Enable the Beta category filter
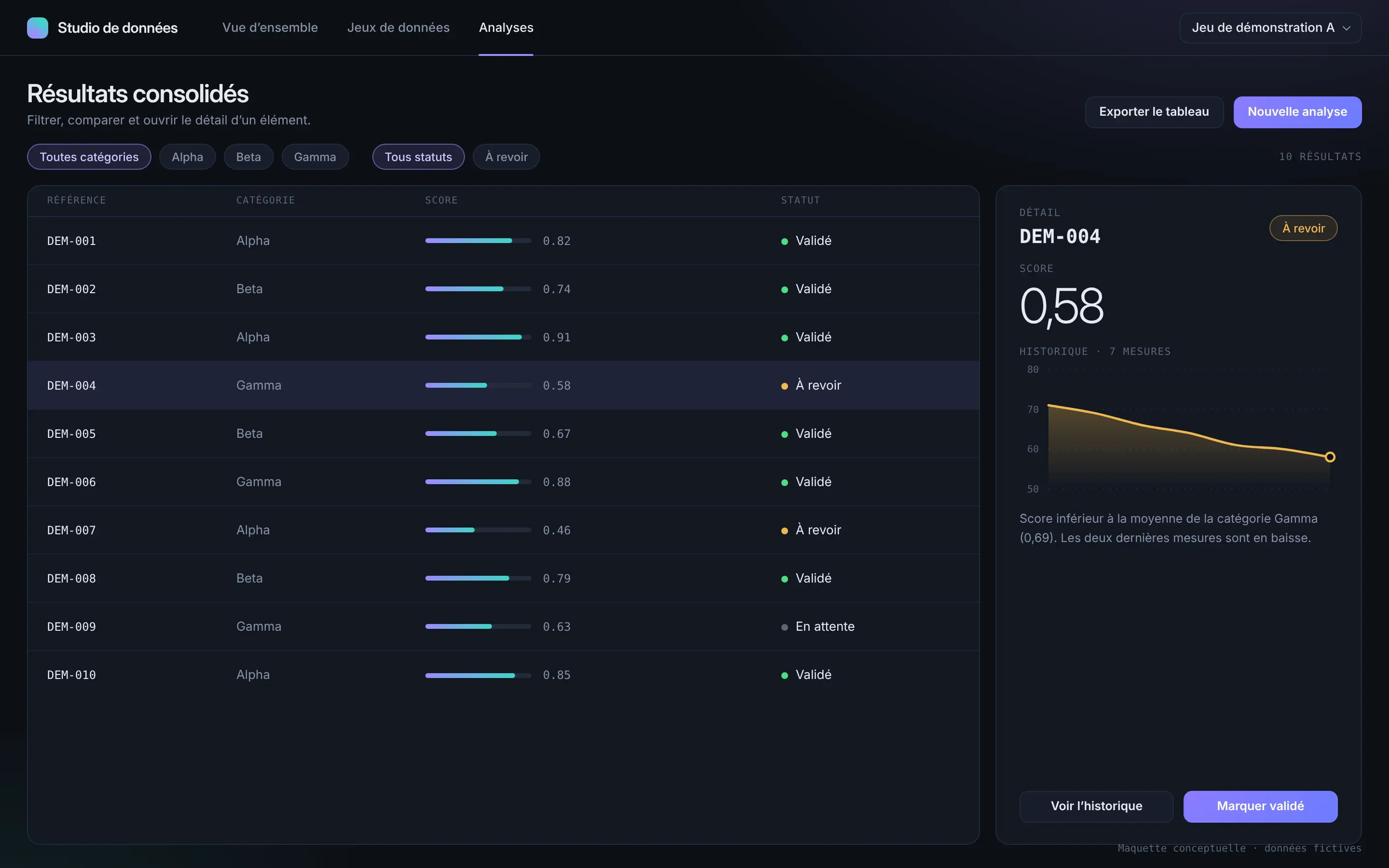1389x868 pixels. coord(248,157)
